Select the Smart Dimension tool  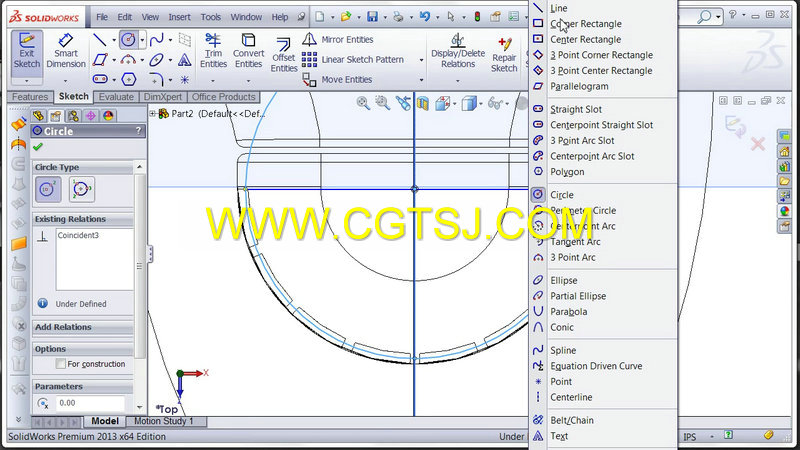66,52
